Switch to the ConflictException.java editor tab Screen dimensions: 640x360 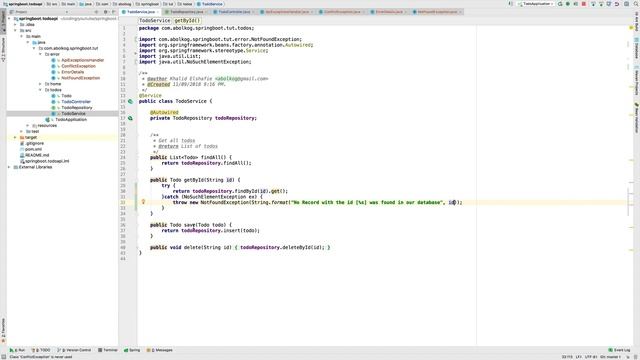pos(342,12)
